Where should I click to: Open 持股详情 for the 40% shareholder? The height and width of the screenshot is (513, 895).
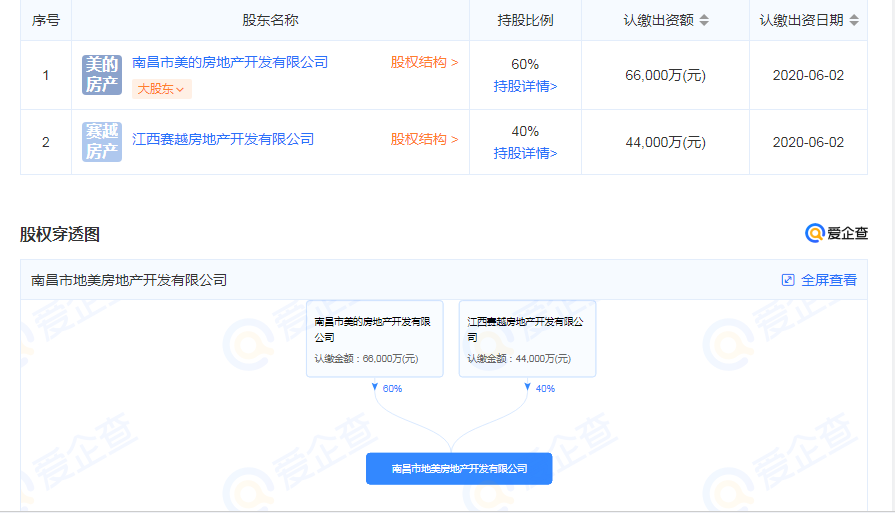click(x=525, y=153)
